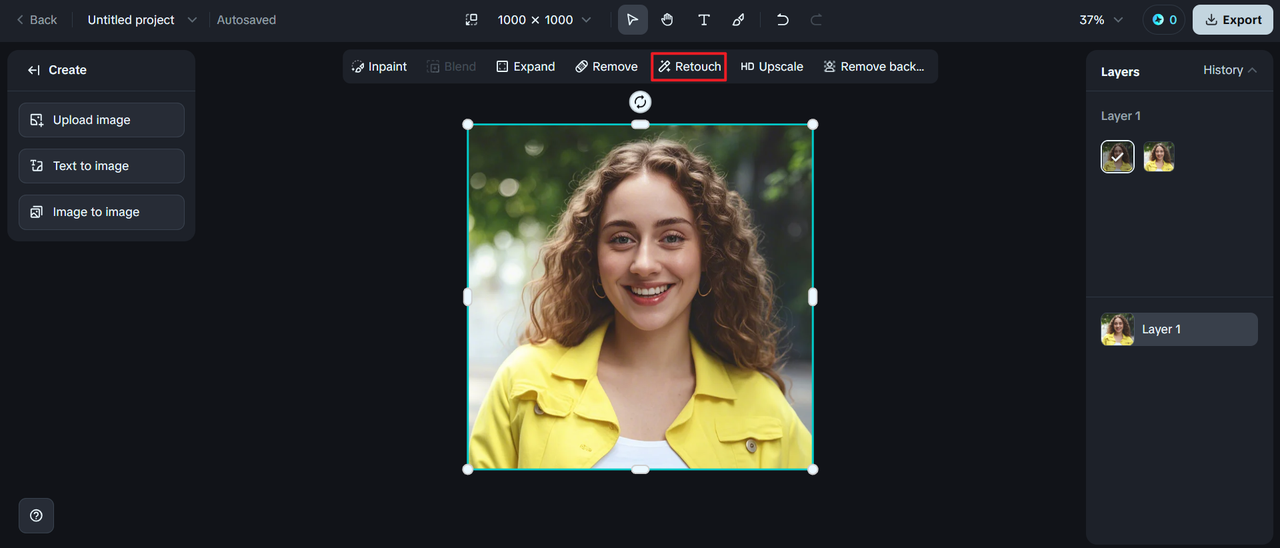This screenshot has height=548, width=1280.
Task: Click the portrait image on the canvas
Action: [640, 297]
